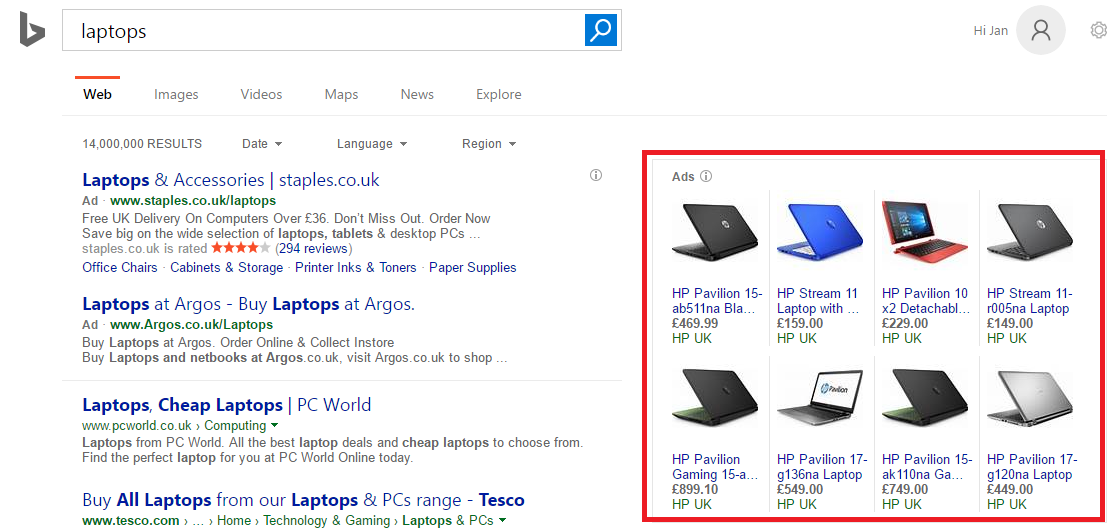Open HP Pavilion 17-g136na Laptop title
This screenshot has height=529, width=1119.
pyautogui.click(x=822, y=467)
